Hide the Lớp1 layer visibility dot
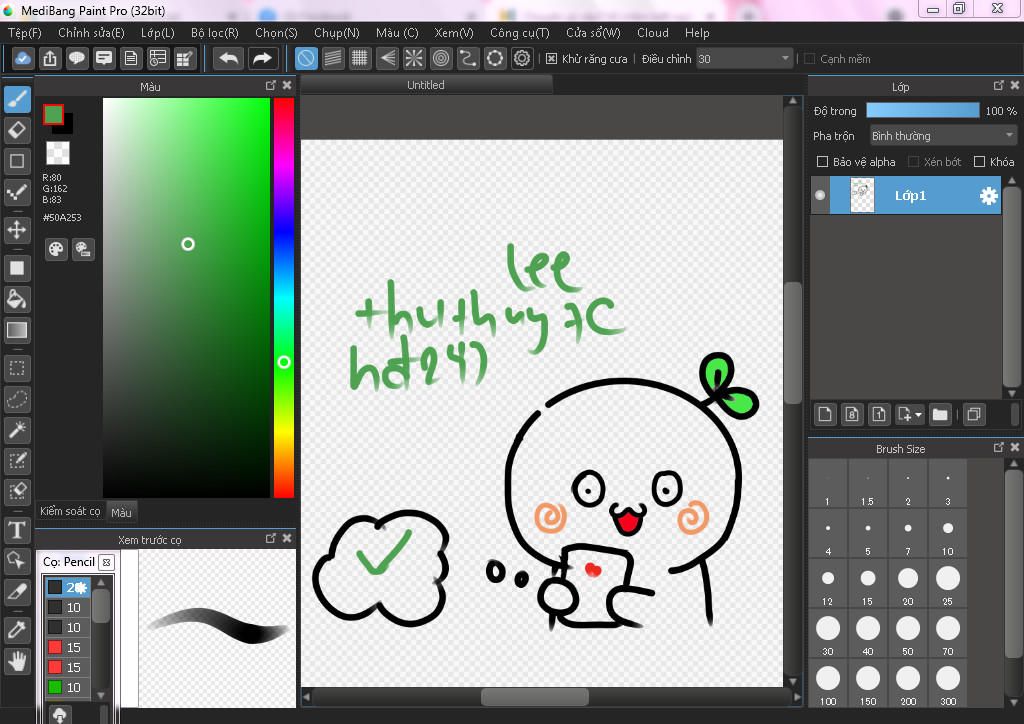This screenshot has width=1024, height=724. click(x=820, y=195)
